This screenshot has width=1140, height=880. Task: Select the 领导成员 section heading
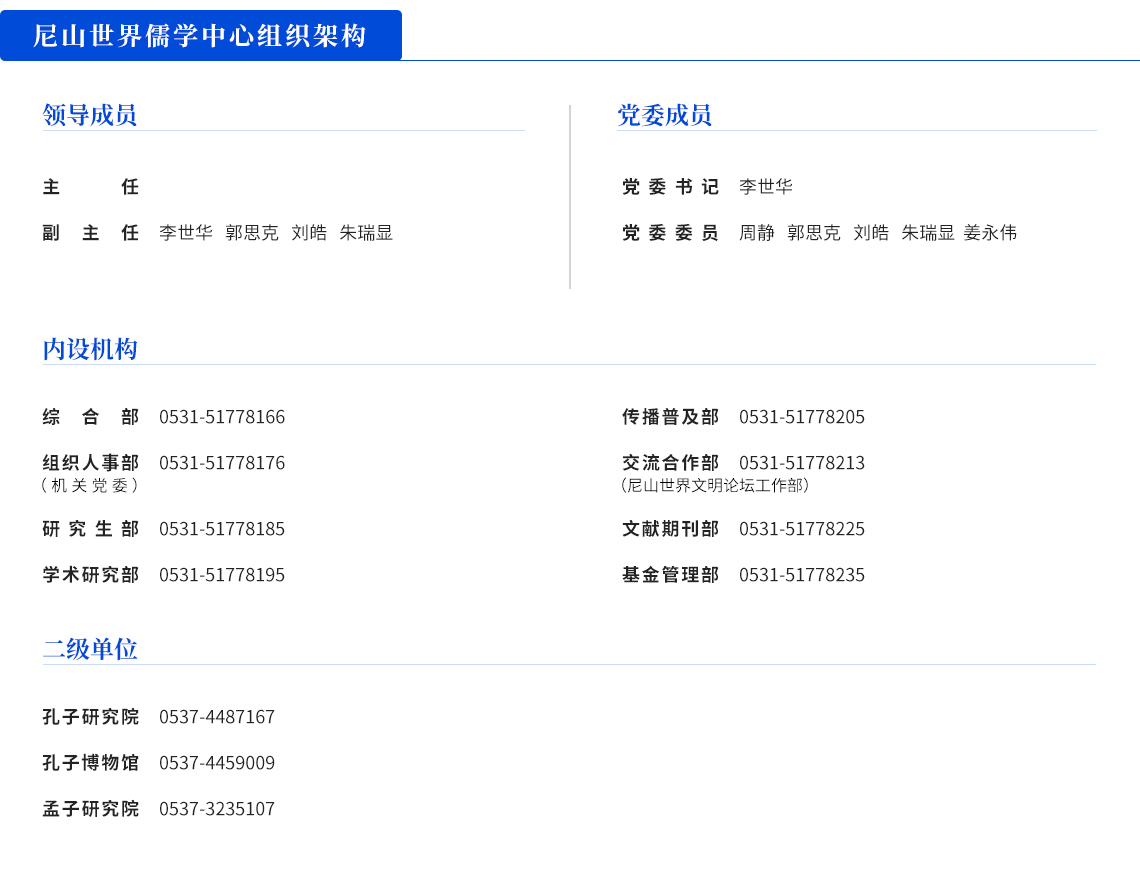89,115
